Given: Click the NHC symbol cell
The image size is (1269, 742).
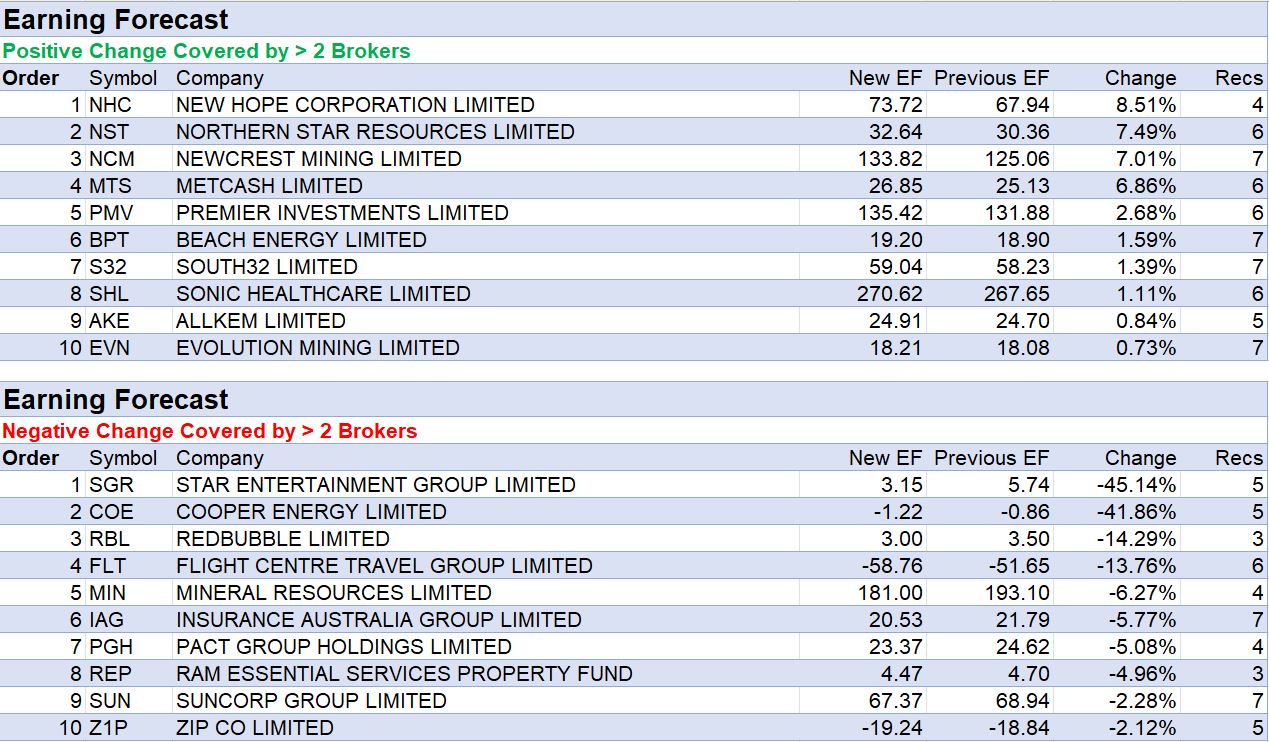Looking at the screenshot, I should (x=110, y=105).
